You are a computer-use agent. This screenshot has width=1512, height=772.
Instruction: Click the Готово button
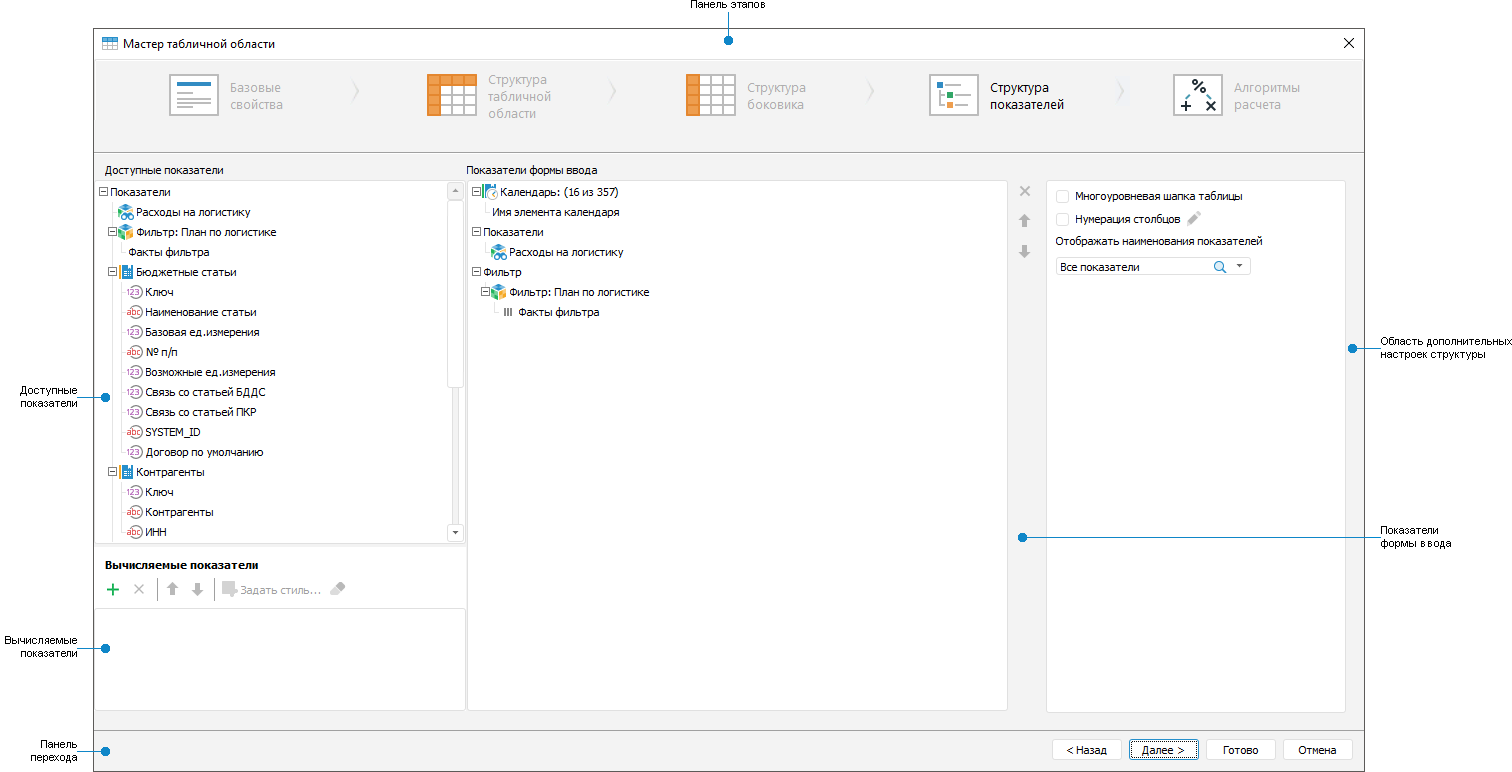tap(1240, 750)
